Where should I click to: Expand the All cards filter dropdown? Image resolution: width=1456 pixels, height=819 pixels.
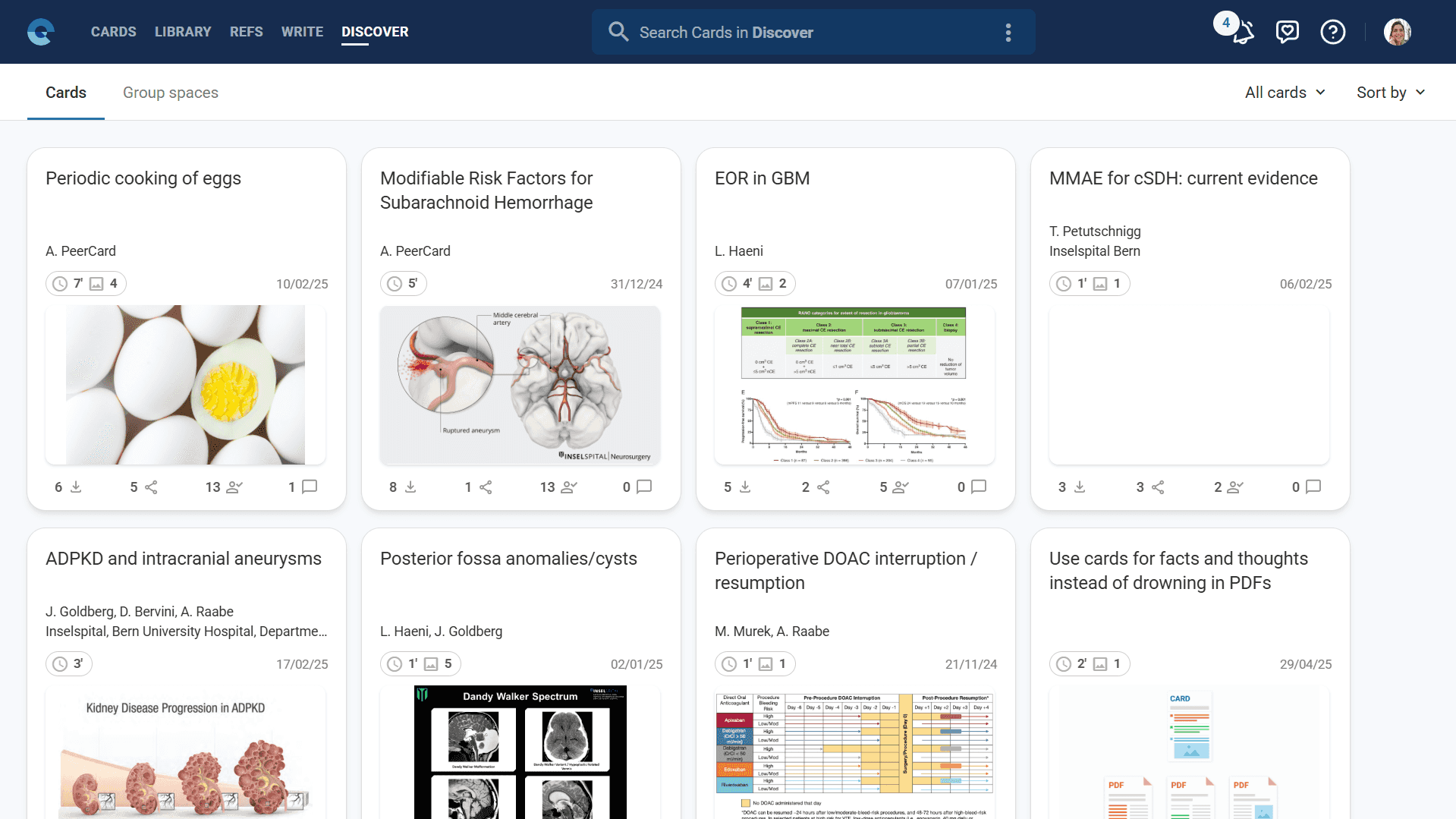1285,93
